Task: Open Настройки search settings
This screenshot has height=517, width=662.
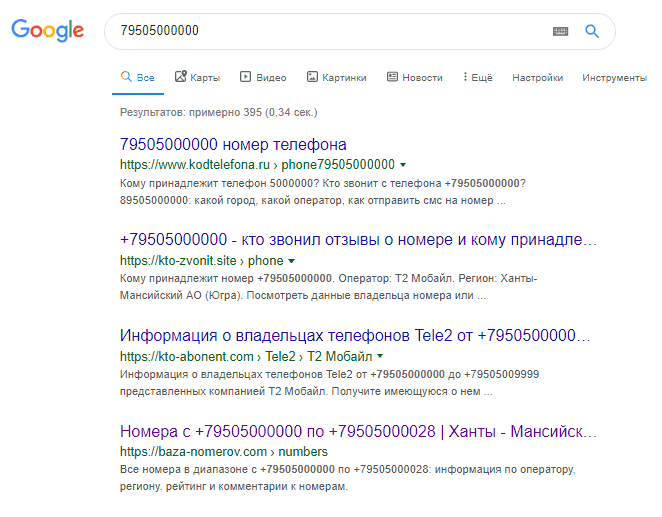Action: pos(537,78)
